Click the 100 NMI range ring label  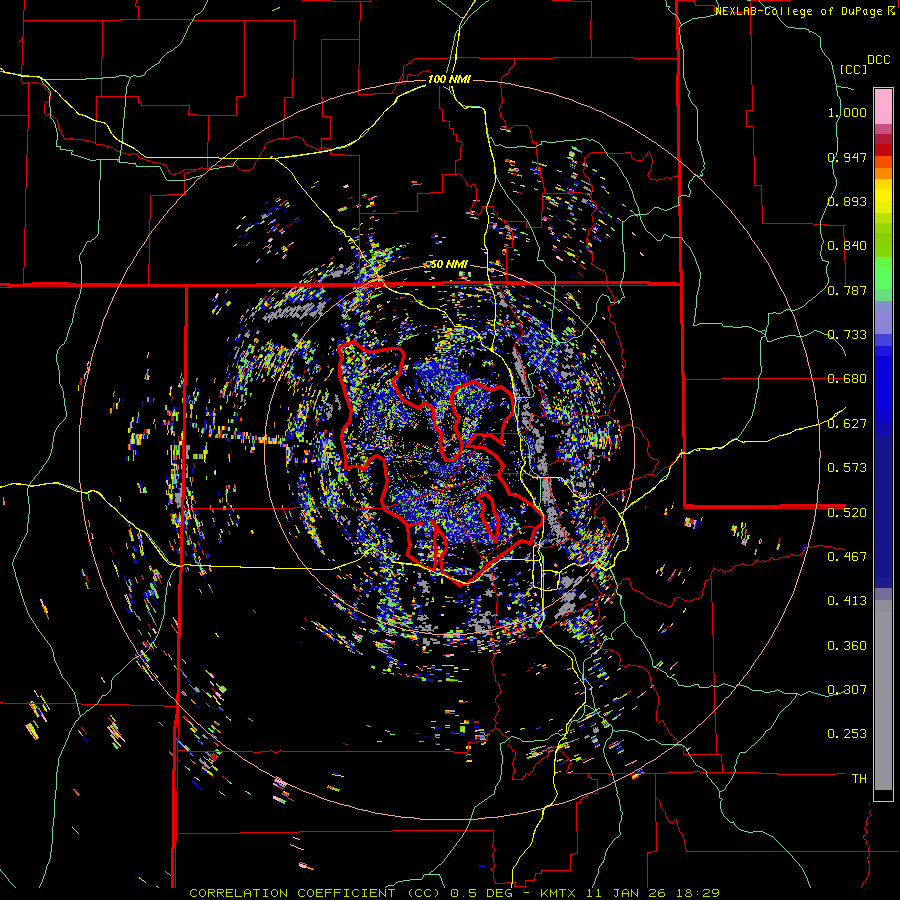pyautogui.click(x=449, y=79)
